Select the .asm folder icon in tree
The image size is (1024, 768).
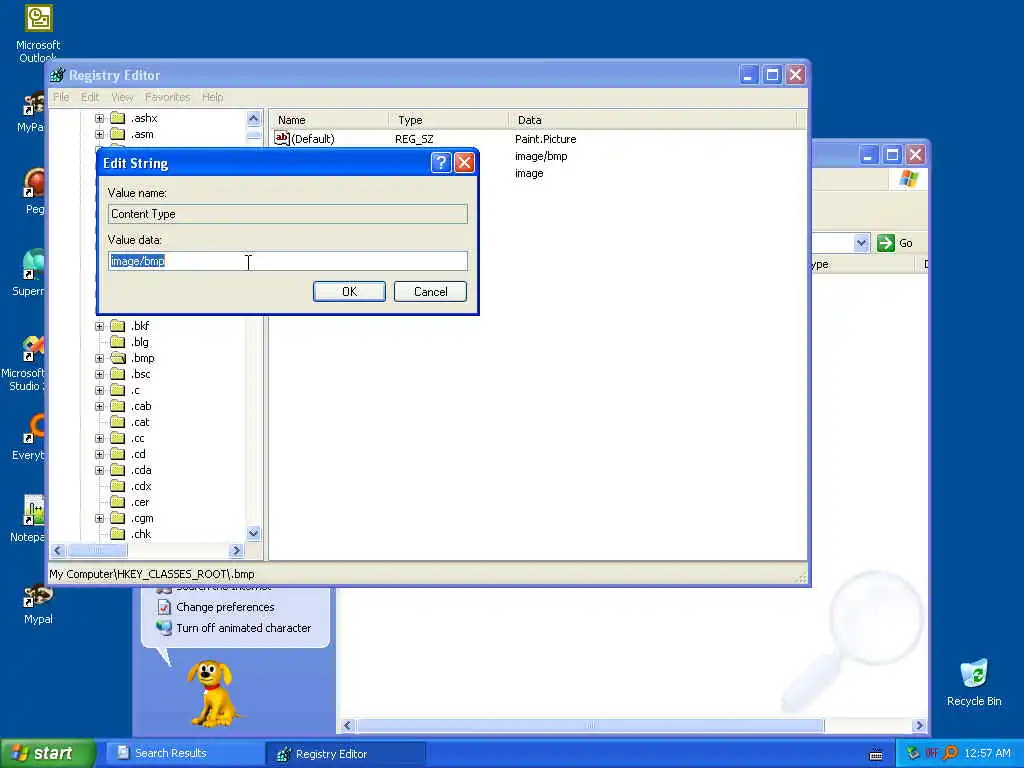pos(118,135)
